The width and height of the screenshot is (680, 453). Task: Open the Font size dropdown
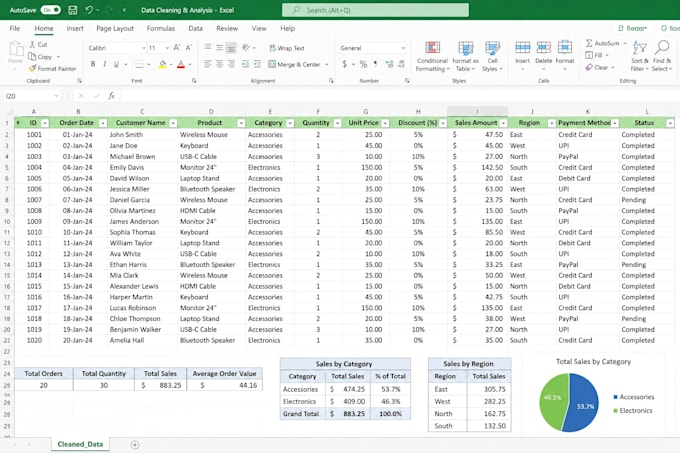(167, 48)
